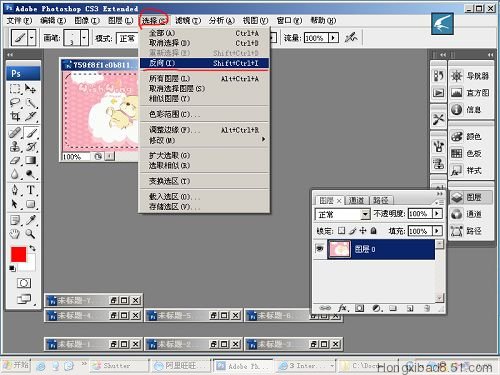Toggle Quick Mask mode
The image size is (500, 375).
click(x=24, y=283)
